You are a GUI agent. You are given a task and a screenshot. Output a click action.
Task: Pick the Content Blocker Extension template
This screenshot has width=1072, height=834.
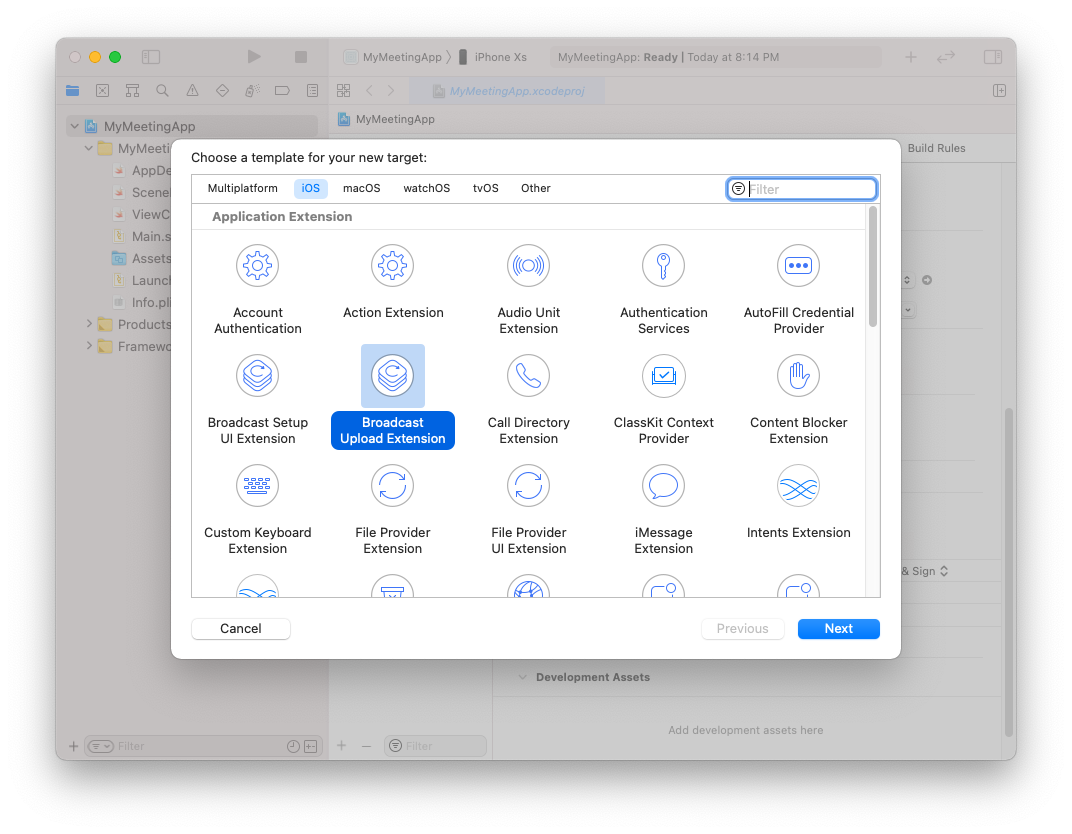pos(799,400)
